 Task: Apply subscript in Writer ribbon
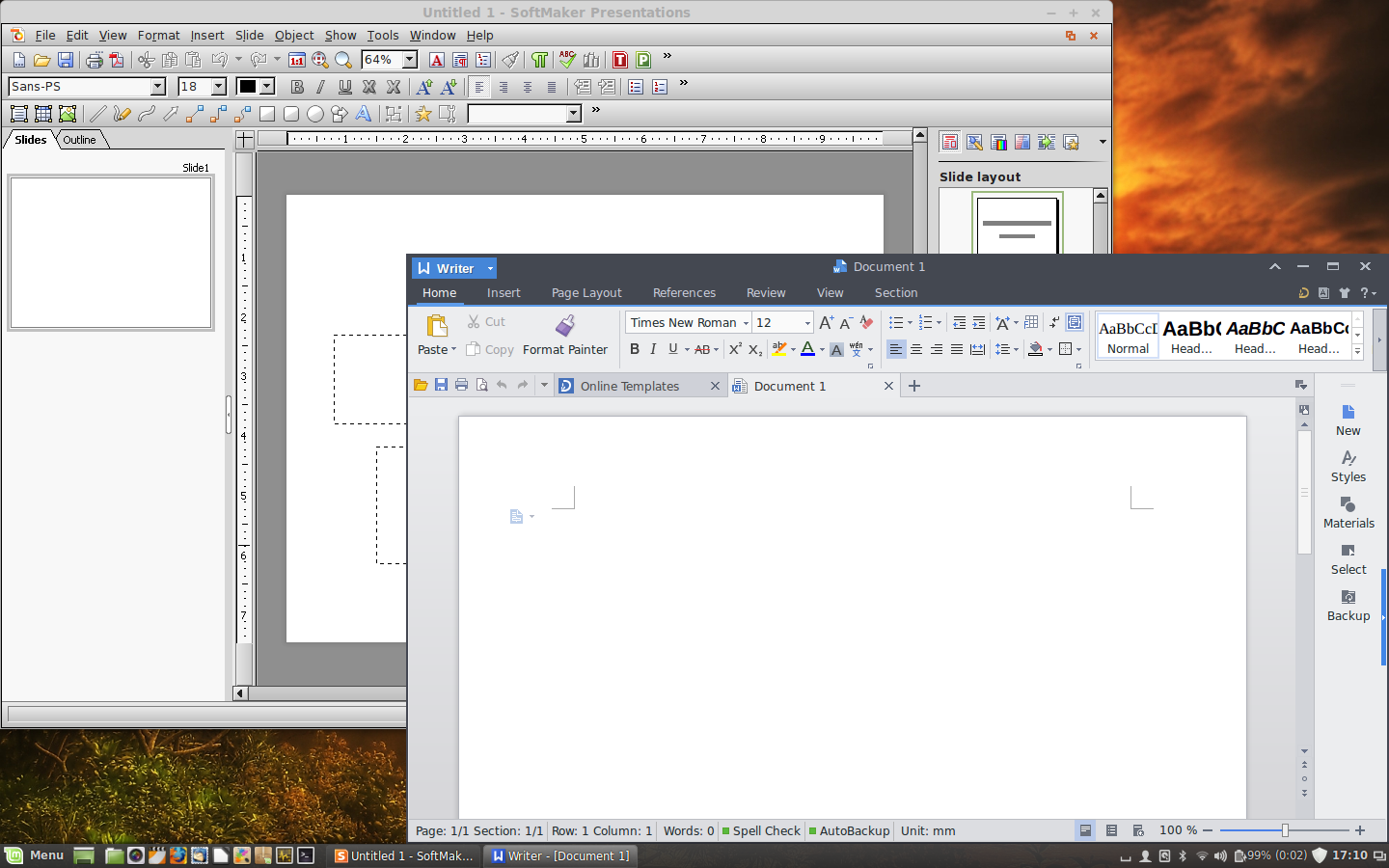click(755, 349)
